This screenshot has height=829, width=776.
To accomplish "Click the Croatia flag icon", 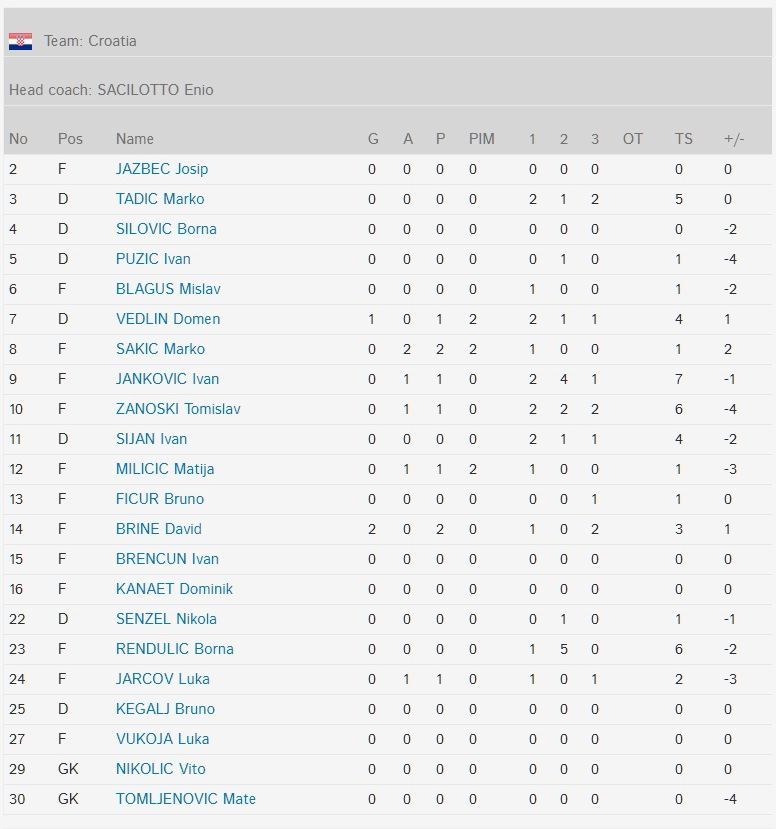I will click(20, 41).
